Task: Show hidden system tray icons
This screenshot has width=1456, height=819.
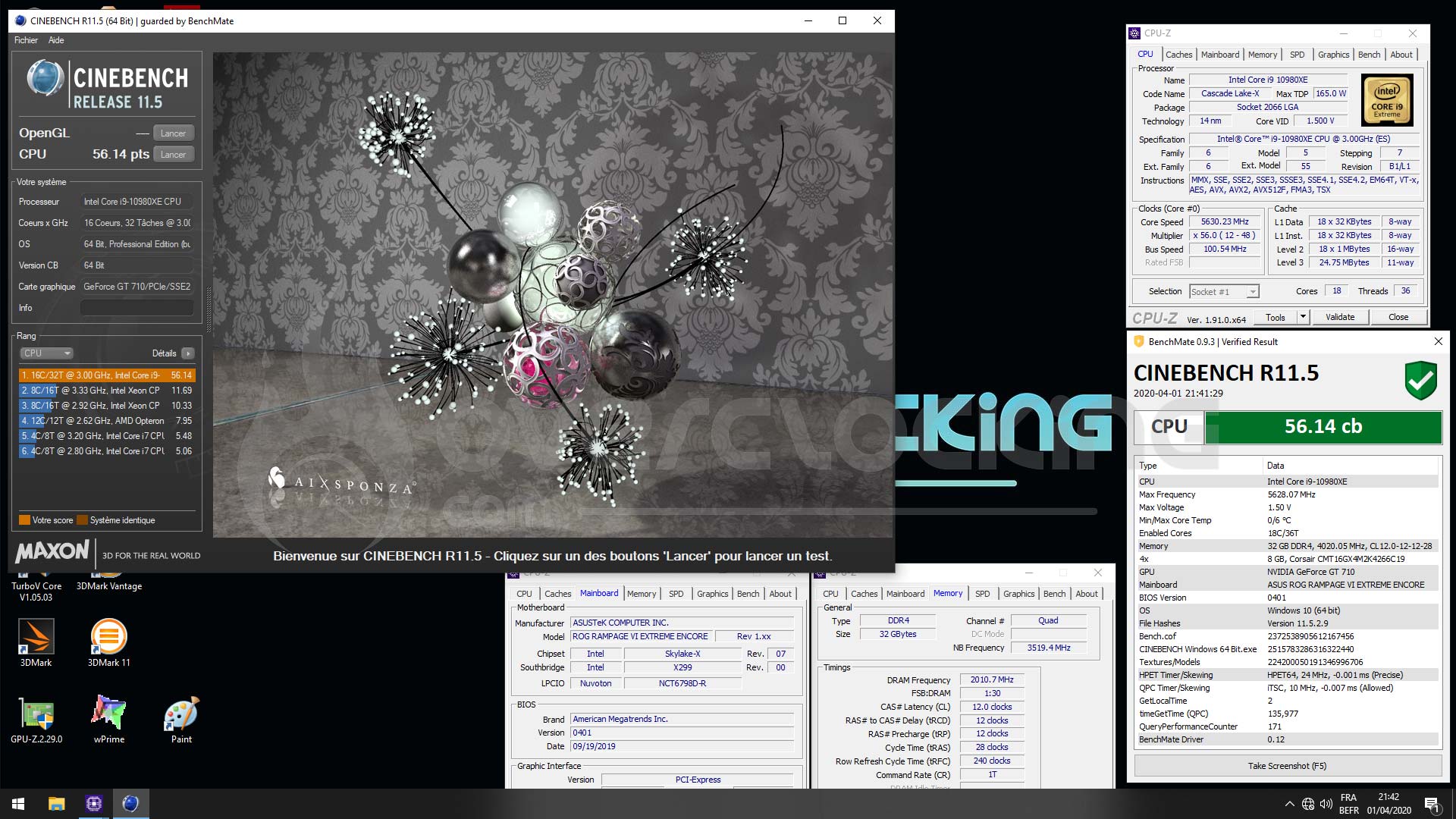Action: point(1289,804)
